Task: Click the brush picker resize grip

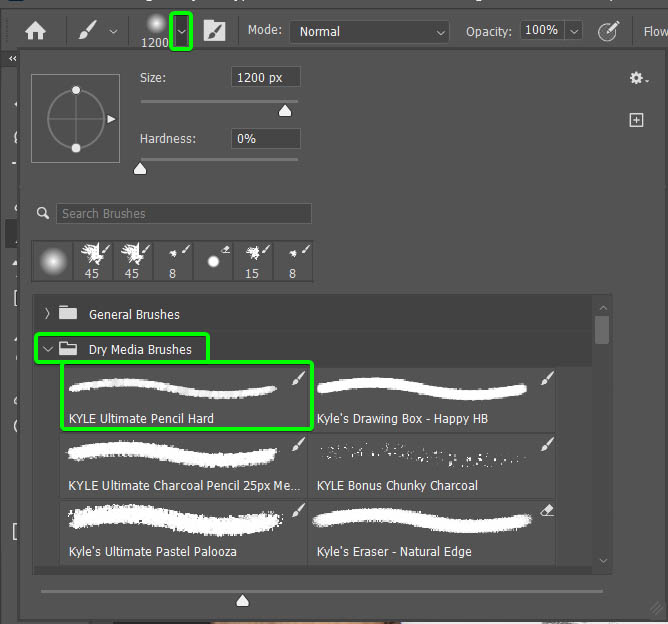Action: tap(656, 610)
